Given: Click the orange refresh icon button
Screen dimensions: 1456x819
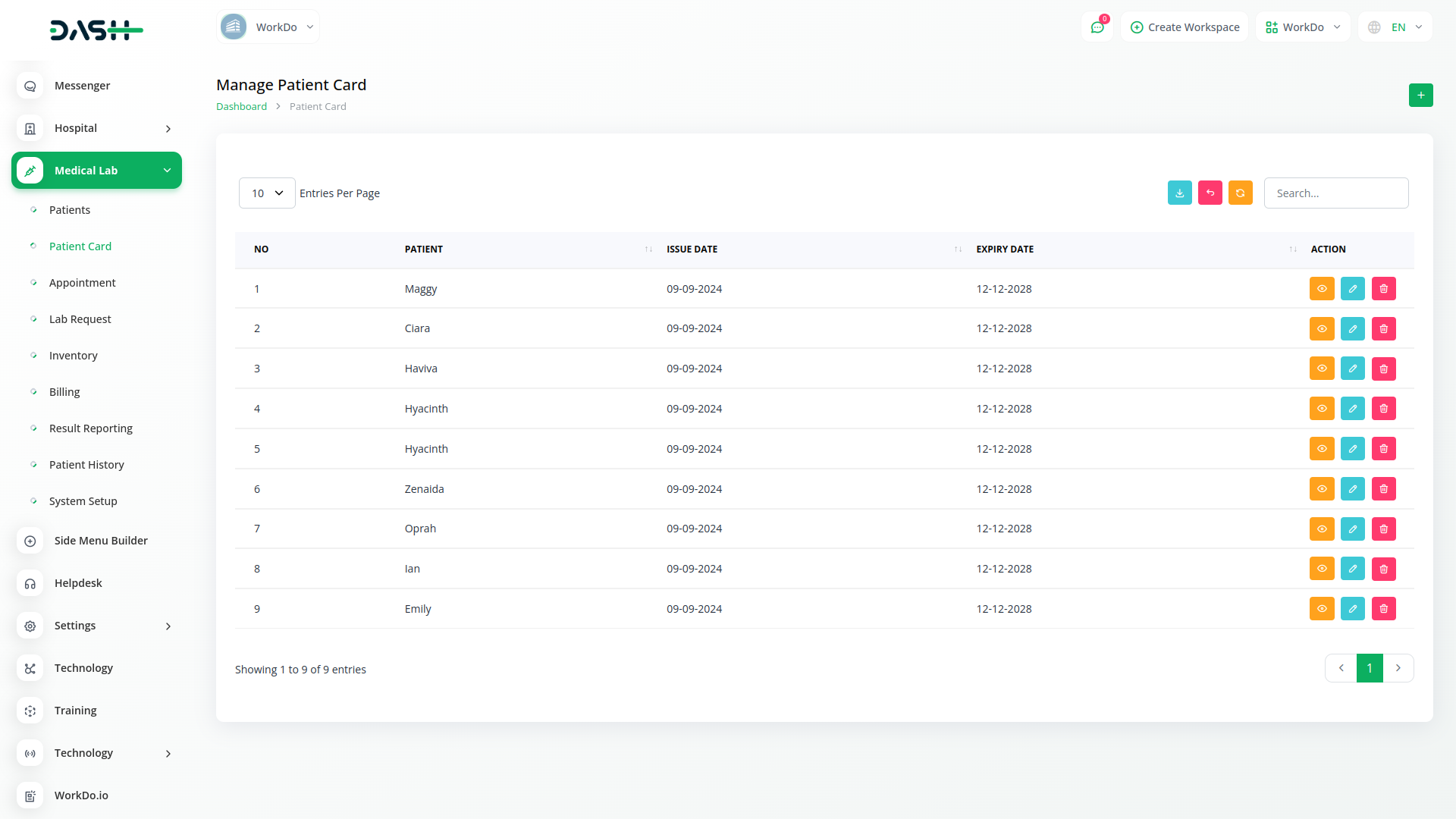Looking at the screenshot, I should coord(1240,193).
